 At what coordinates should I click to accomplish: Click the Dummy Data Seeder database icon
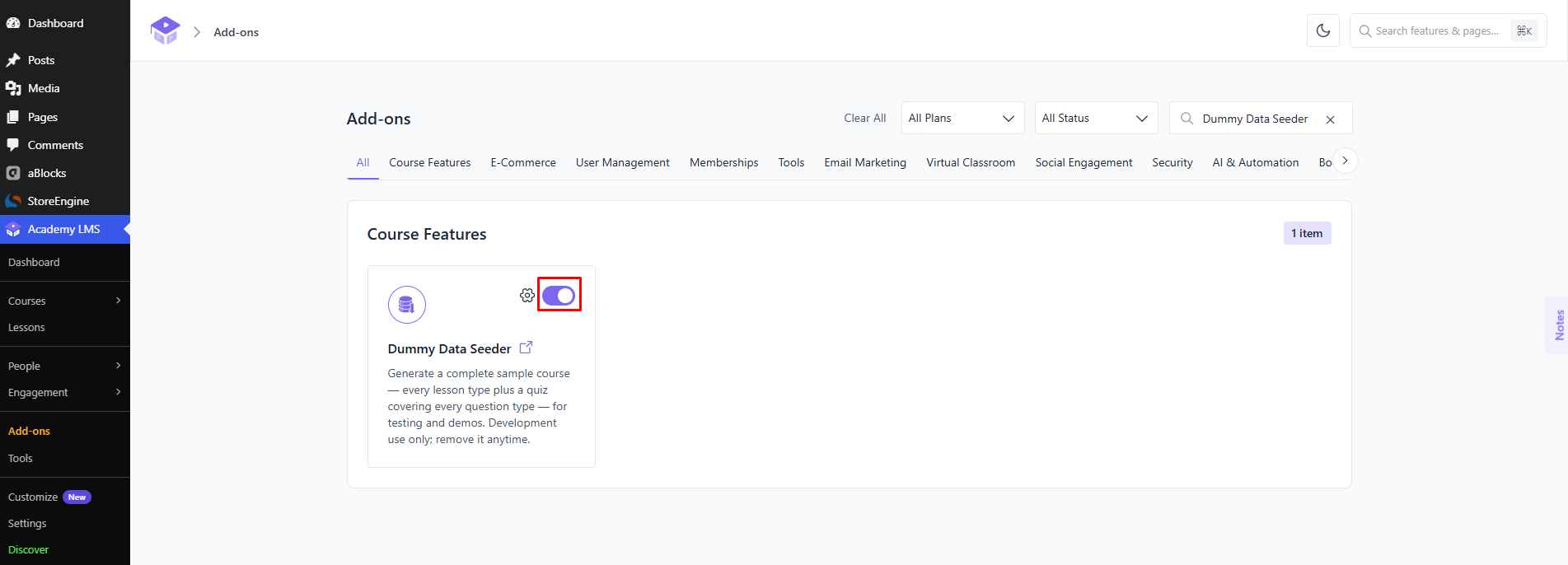coord(407,305)
